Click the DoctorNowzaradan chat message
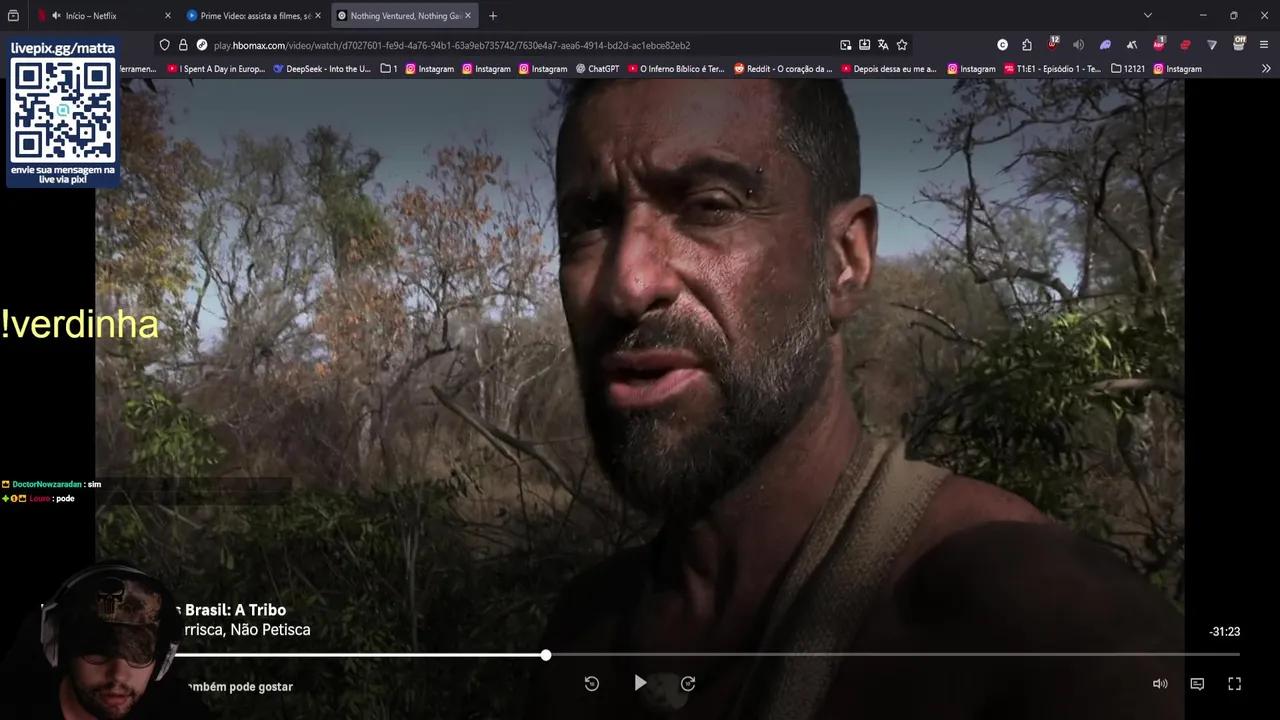1280x720 pixels. 52,484
